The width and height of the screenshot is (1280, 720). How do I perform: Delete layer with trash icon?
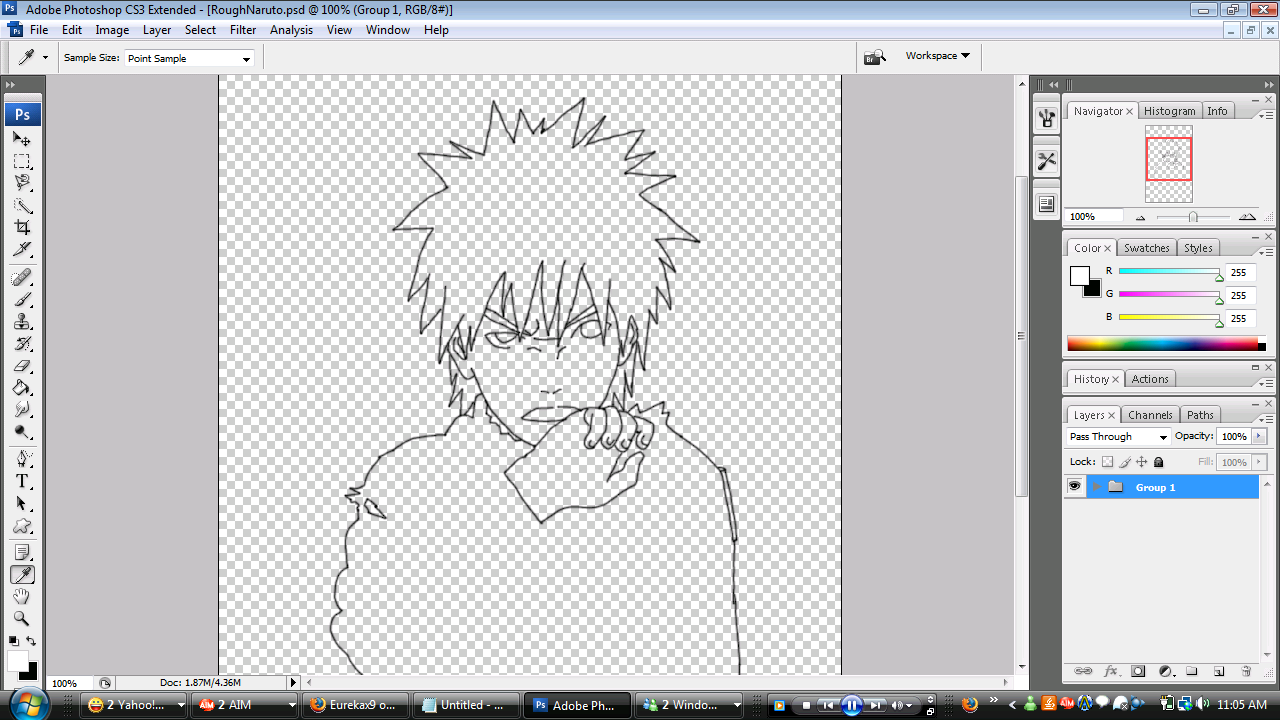click(x=1246, y=671)
